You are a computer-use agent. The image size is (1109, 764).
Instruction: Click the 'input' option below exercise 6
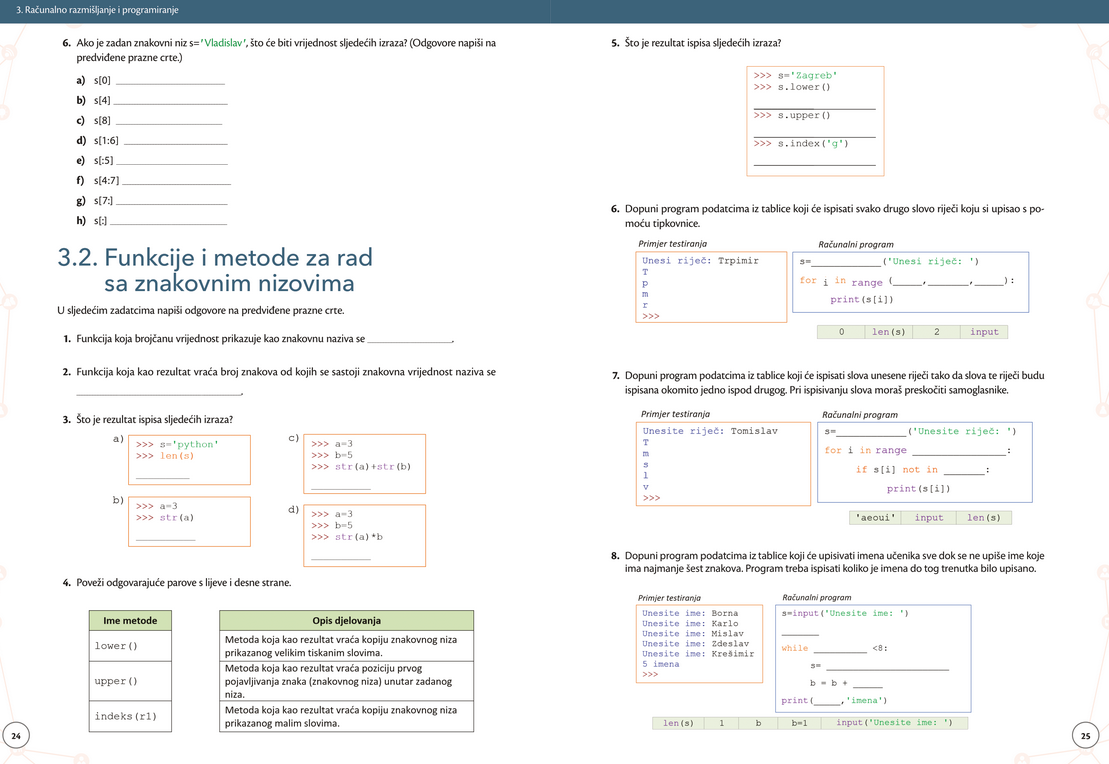pos(984,332)
